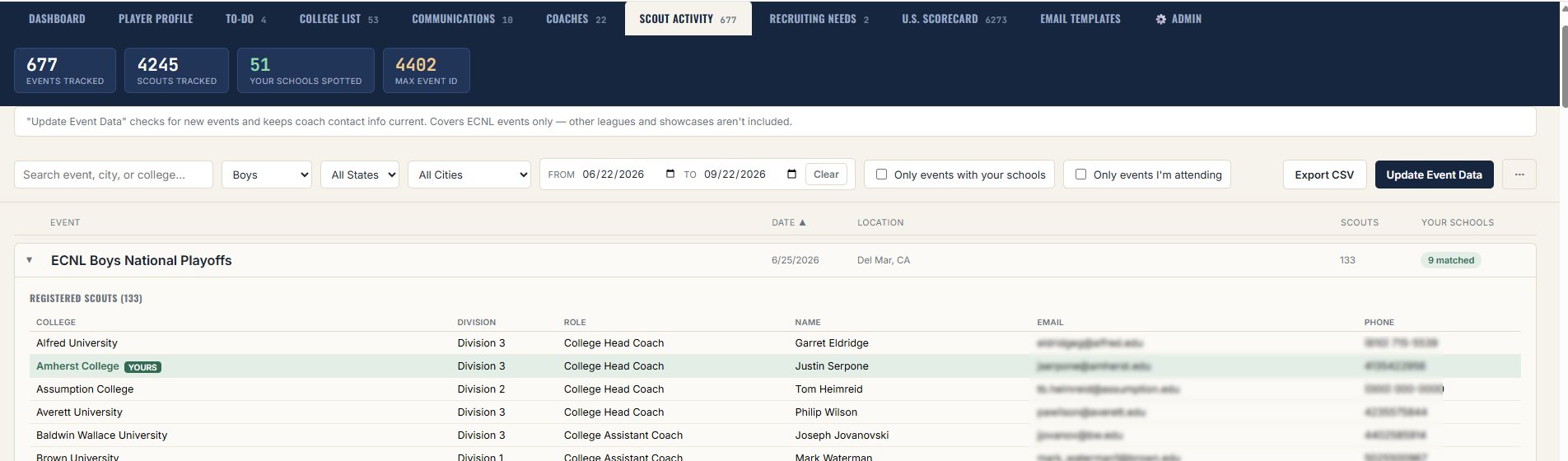
Task: Switch to the Dashboard tab
Action: [x=57, y=19]
